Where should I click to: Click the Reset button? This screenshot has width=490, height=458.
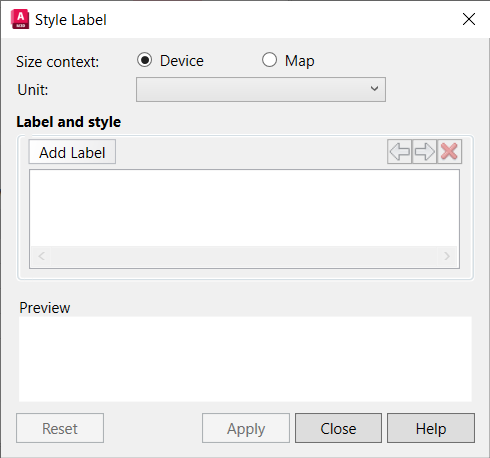[x=60, y=428]
